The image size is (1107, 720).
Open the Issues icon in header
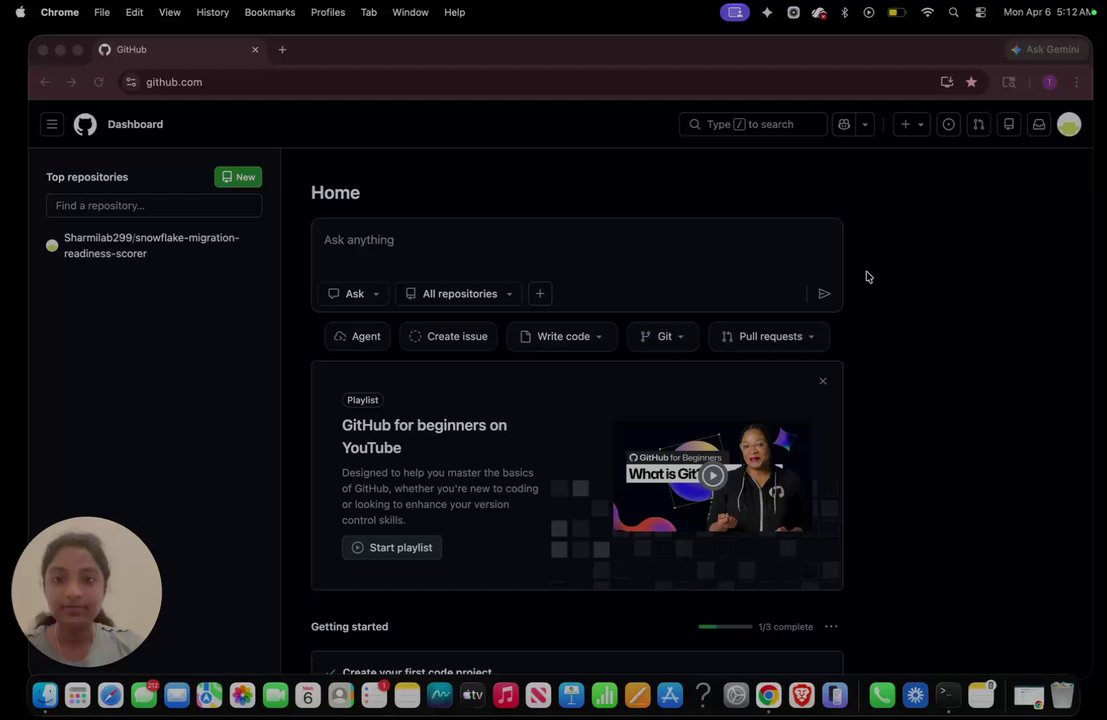(x=948, y=124)
